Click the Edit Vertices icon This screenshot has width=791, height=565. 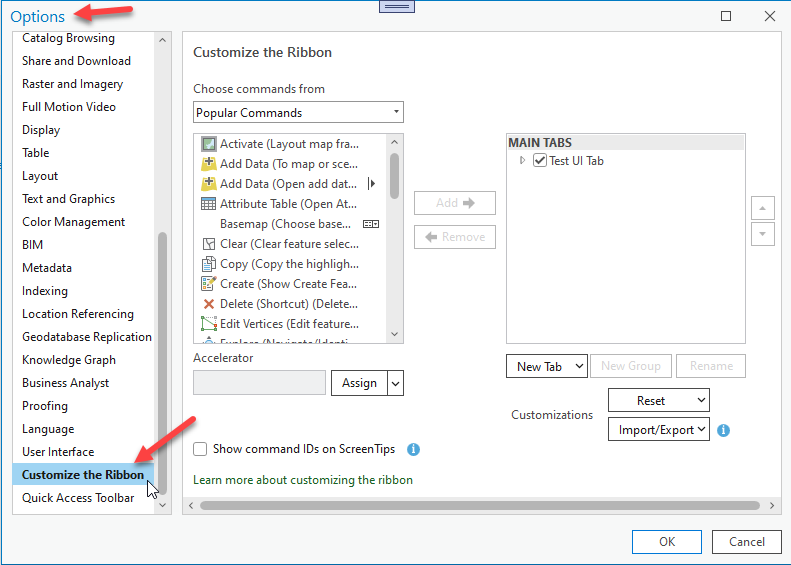pos(208,323)
